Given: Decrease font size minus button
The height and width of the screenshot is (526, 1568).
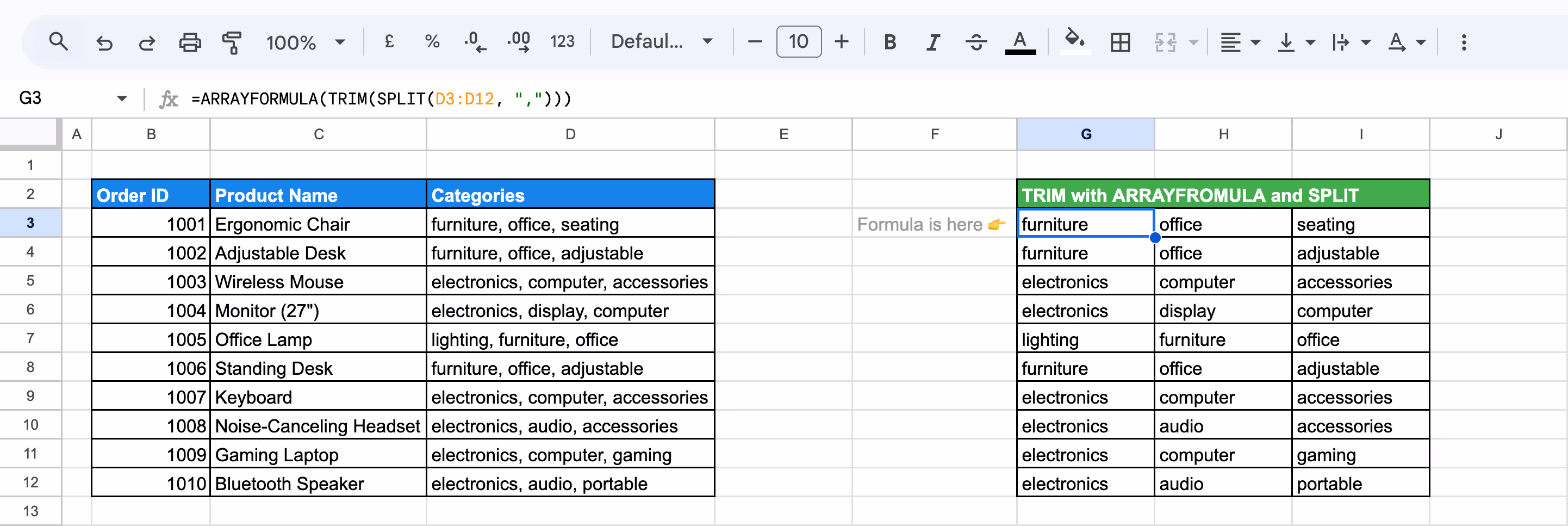Looking at the screenshot, I should pos(755,41).
